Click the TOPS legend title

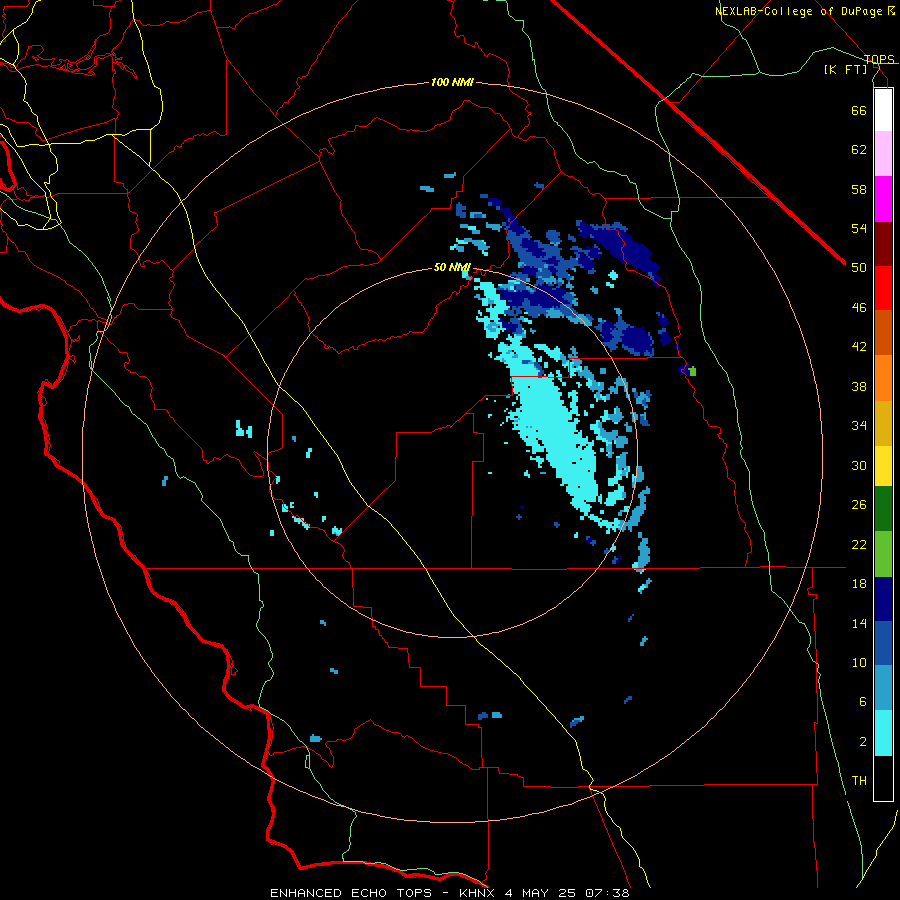click(879, 59)
